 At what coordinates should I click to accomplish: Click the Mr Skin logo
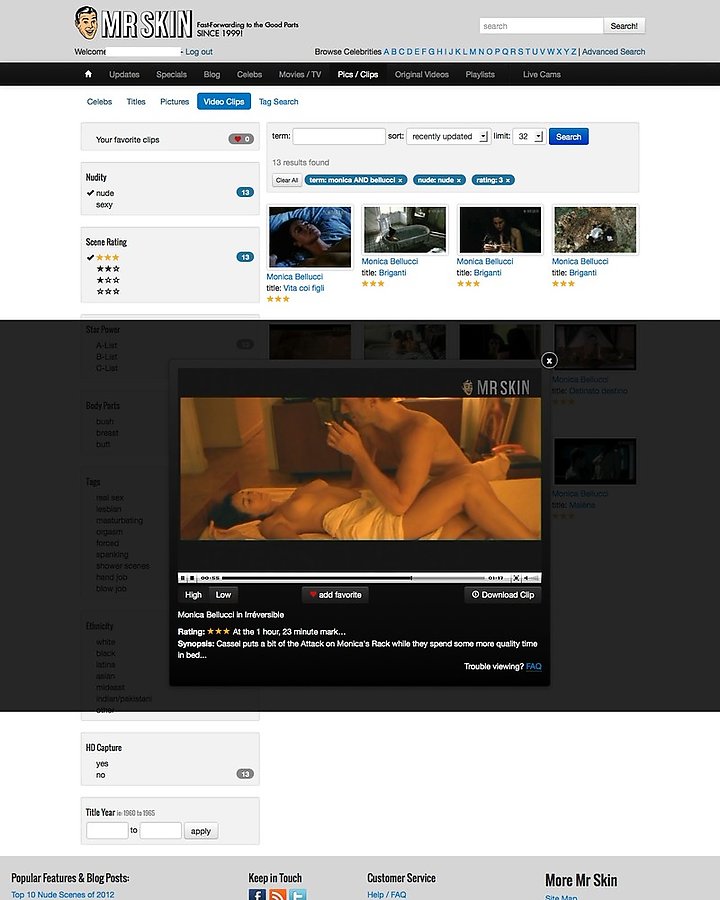point(134,23)
